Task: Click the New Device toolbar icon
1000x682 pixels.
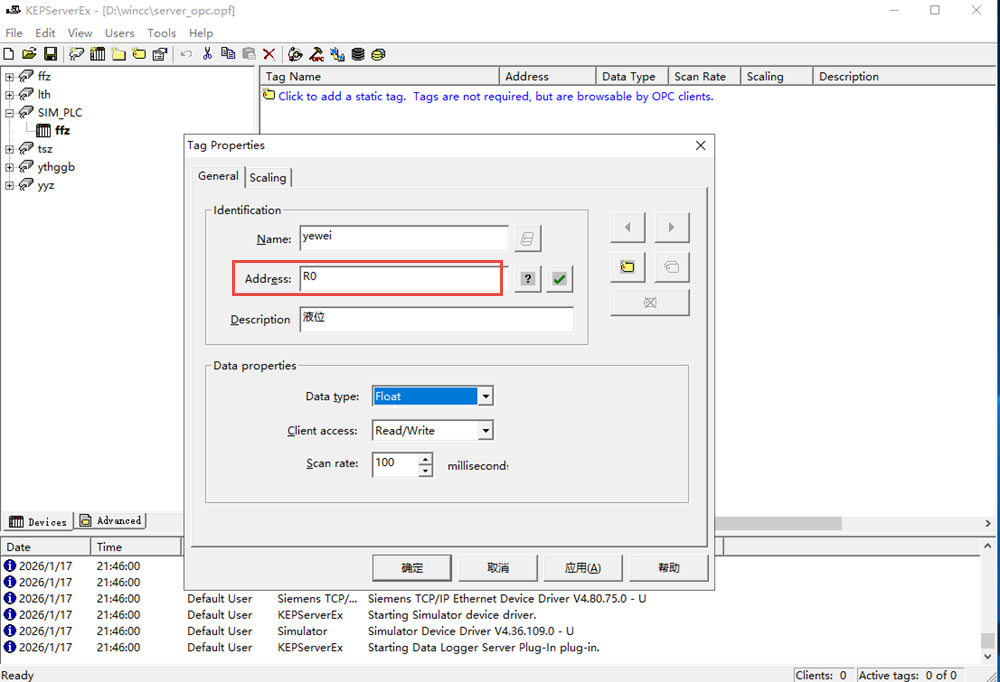Action: click(97, 54)
